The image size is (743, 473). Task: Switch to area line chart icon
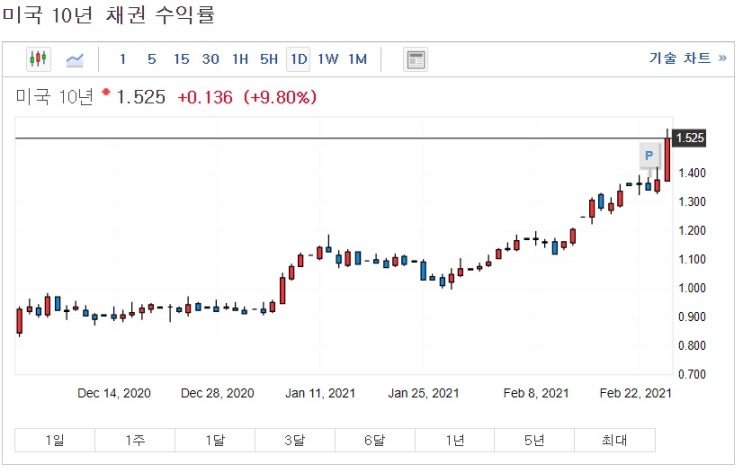75,60
